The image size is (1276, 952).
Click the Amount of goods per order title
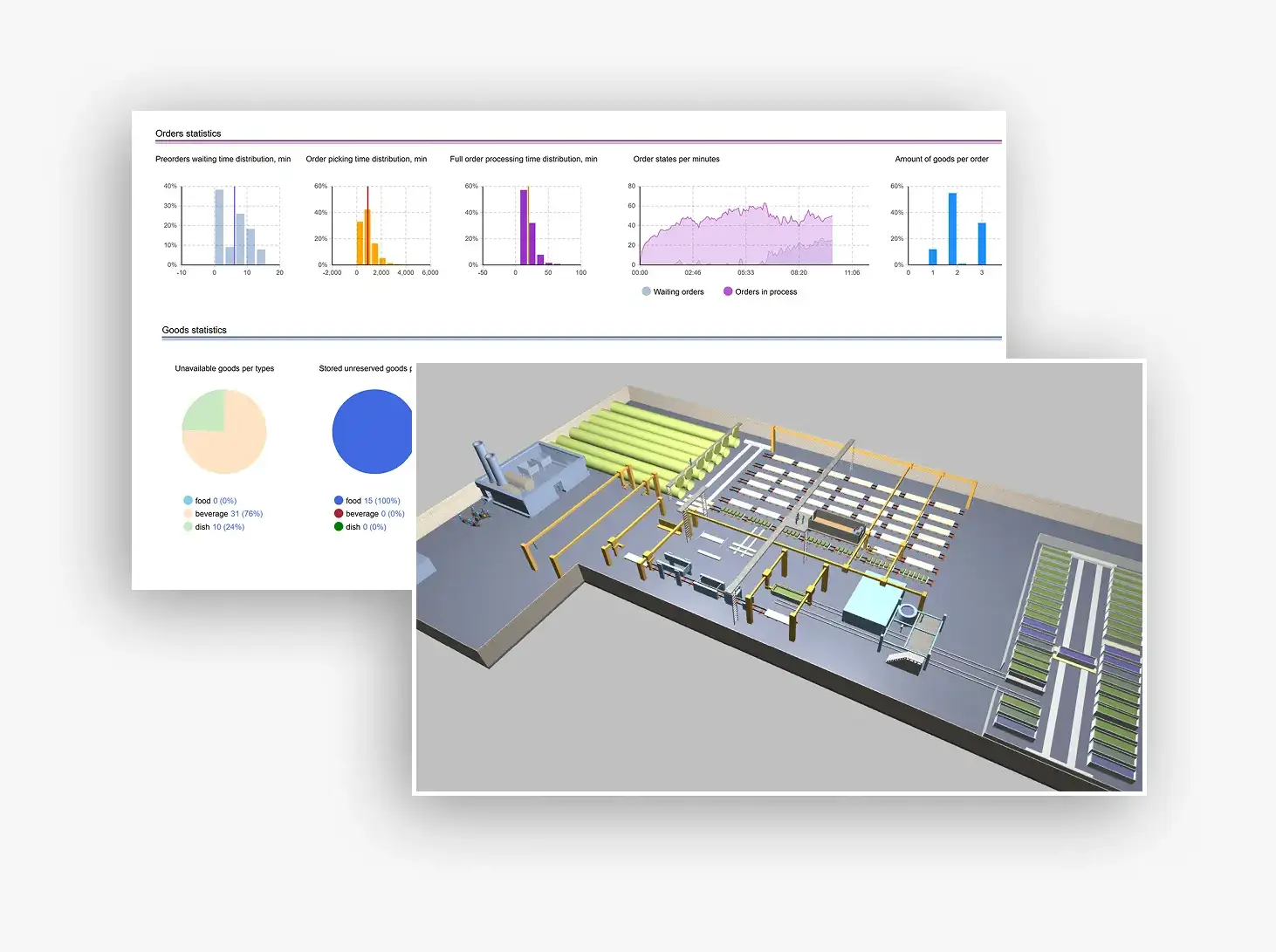[941, 159]
